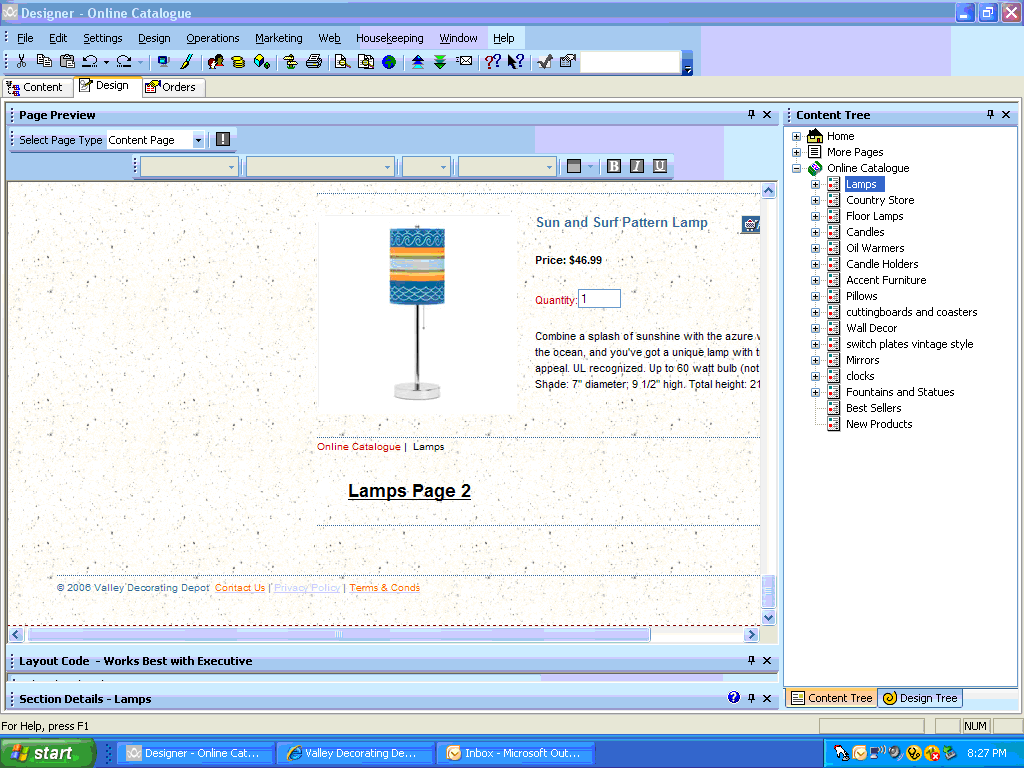1024x768 pixels.
Task: Click the Cut scissors icon
Action: 22,62
